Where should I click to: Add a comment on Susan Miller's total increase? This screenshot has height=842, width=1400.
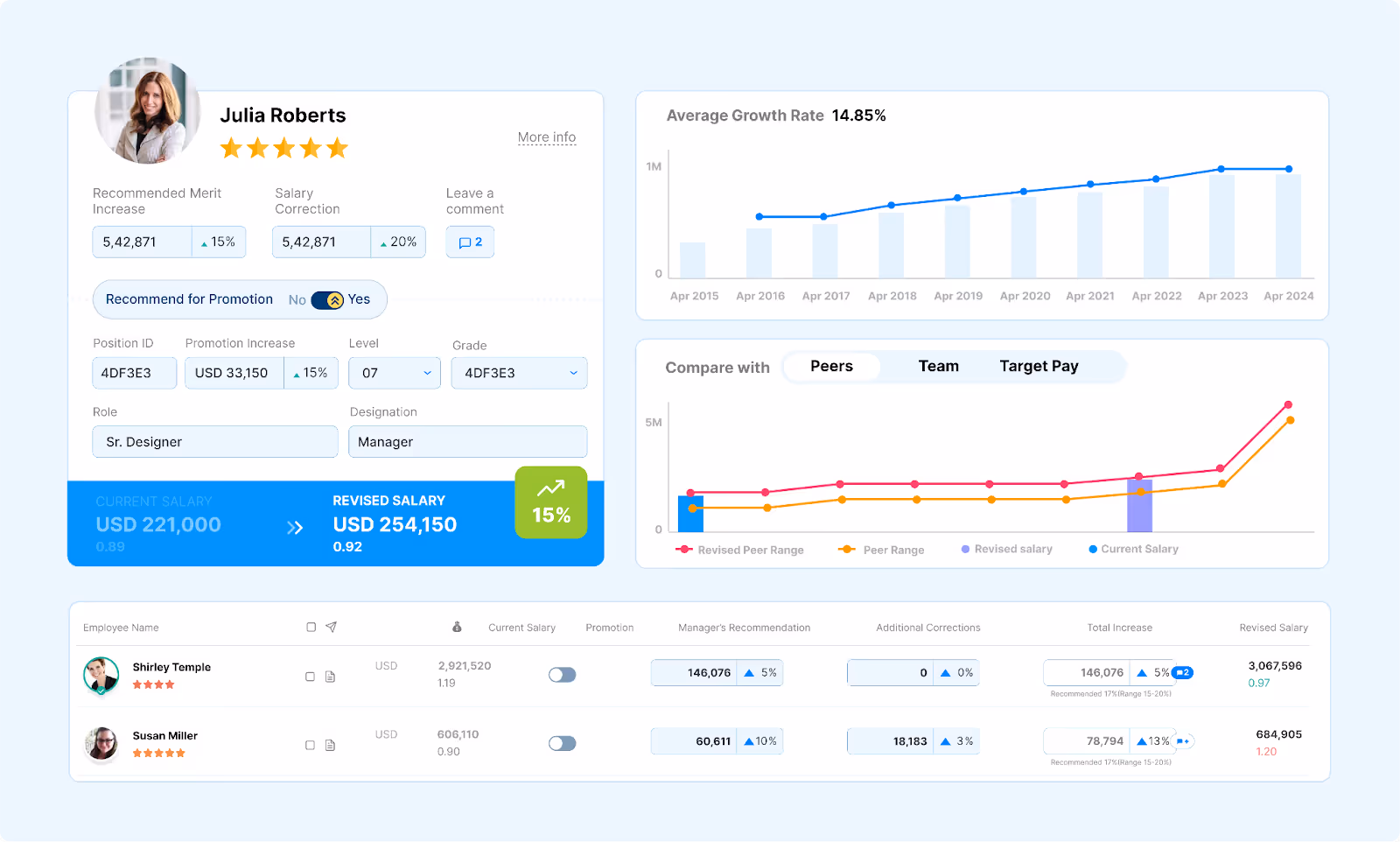pos(1183,740)
